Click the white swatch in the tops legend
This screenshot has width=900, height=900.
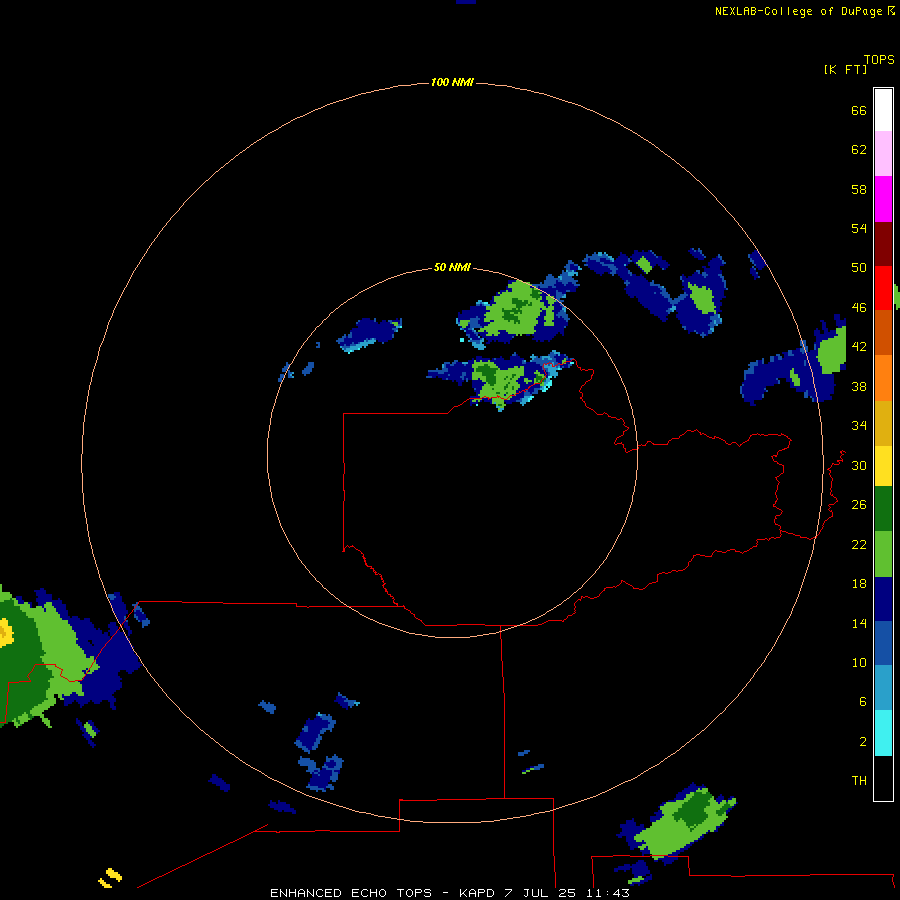(883, 110)
